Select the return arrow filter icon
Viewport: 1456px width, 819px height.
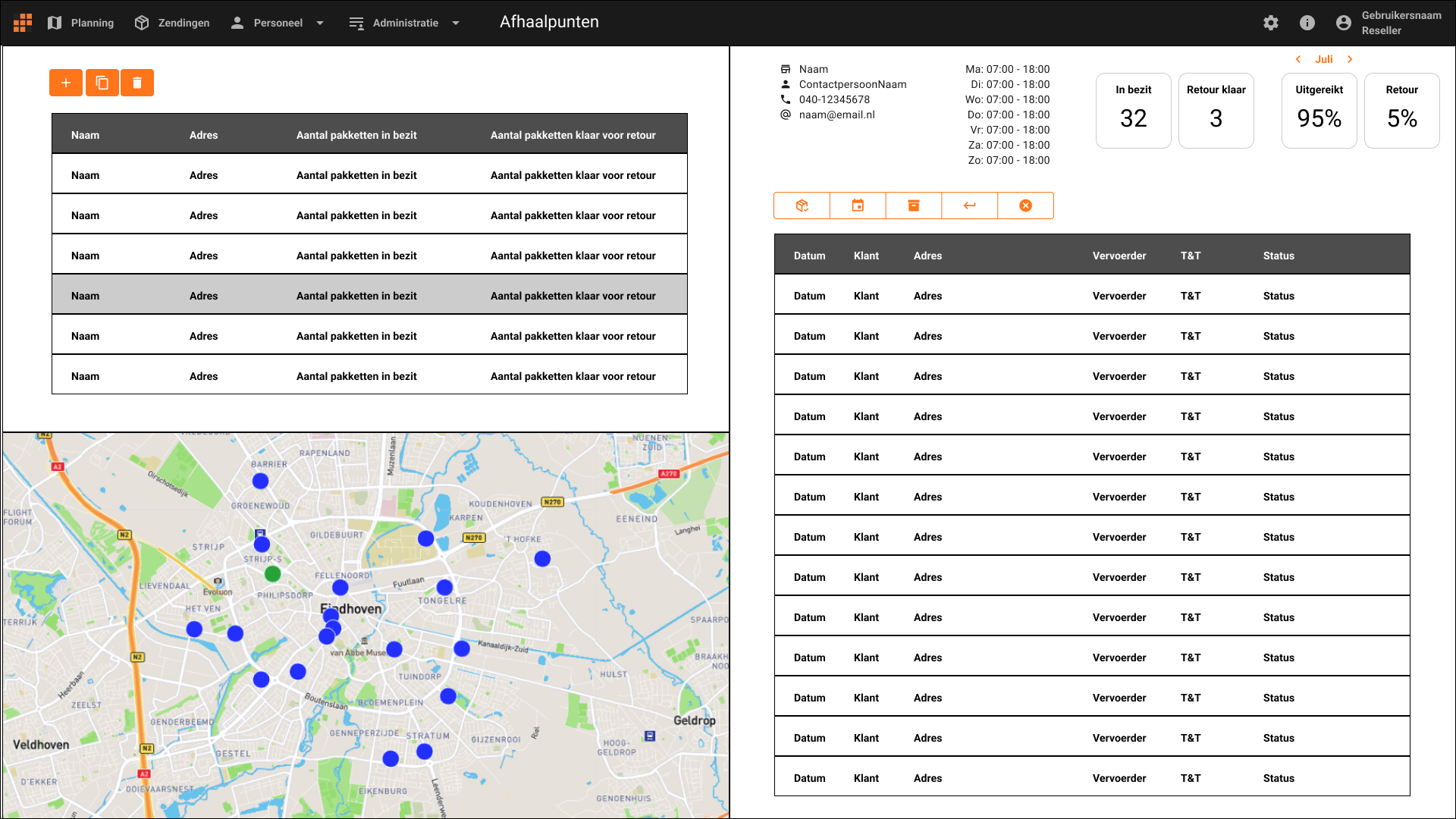(x=969, y=206)
